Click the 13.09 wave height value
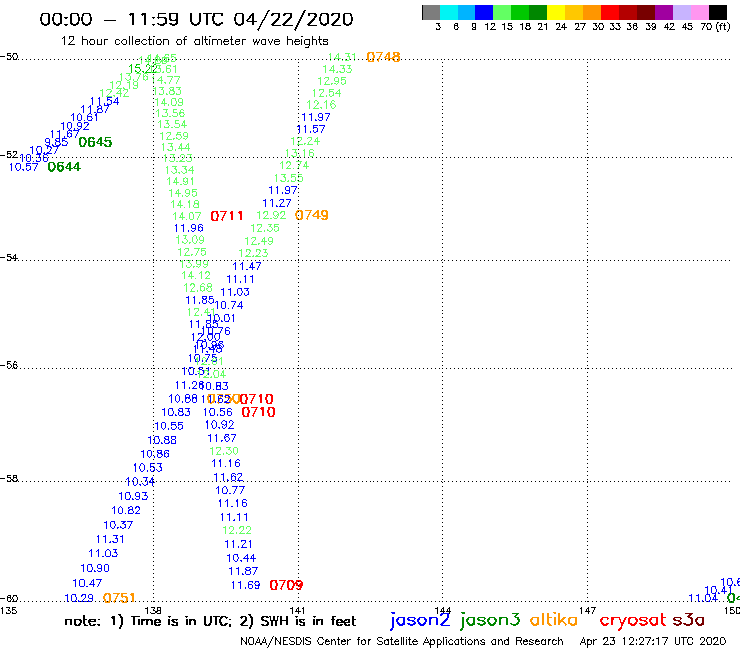740x650 pixels. click(190, 240)
